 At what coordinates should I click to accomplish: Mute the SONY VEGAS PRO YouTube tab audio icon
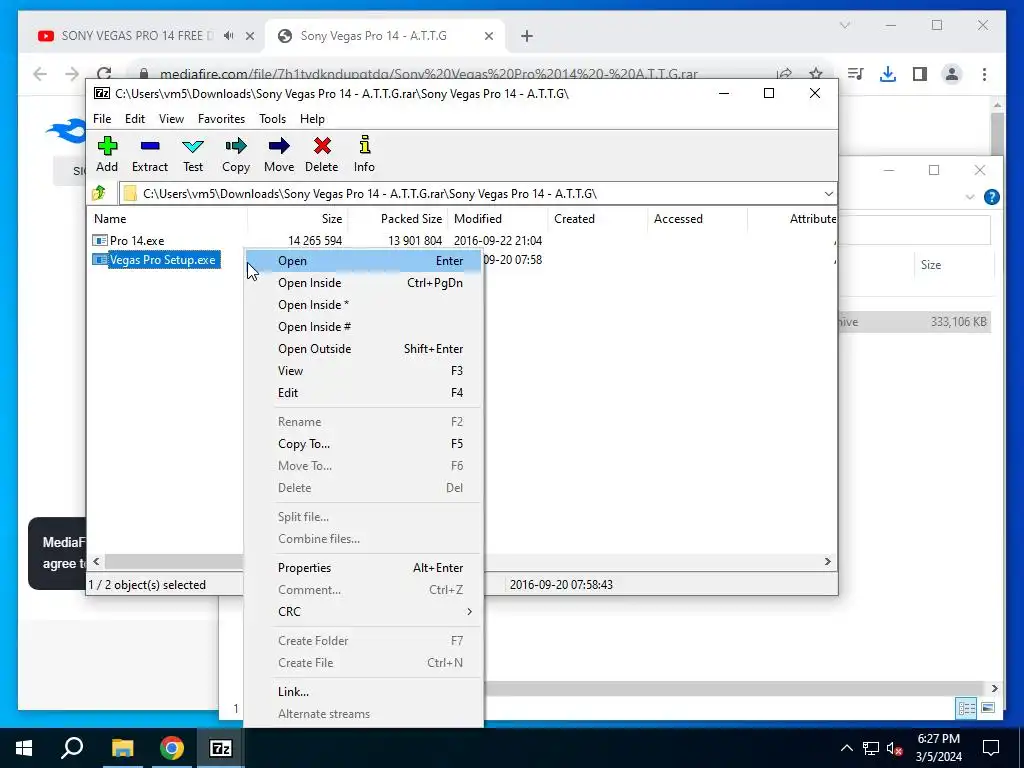coord(229,36)
